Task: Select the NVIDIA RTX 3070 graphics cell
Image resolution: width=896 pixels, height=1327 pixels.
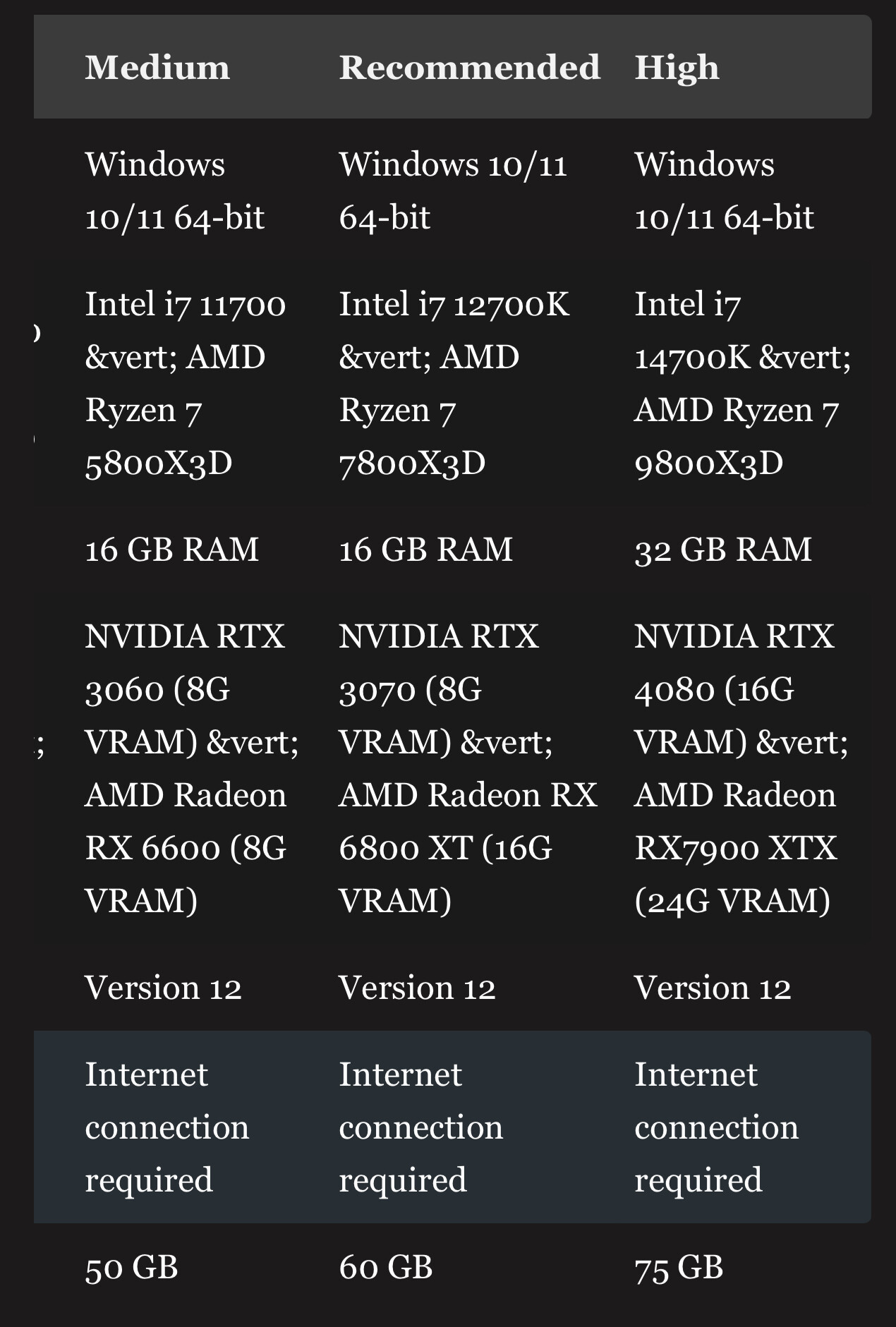Action: click(466, 768)
